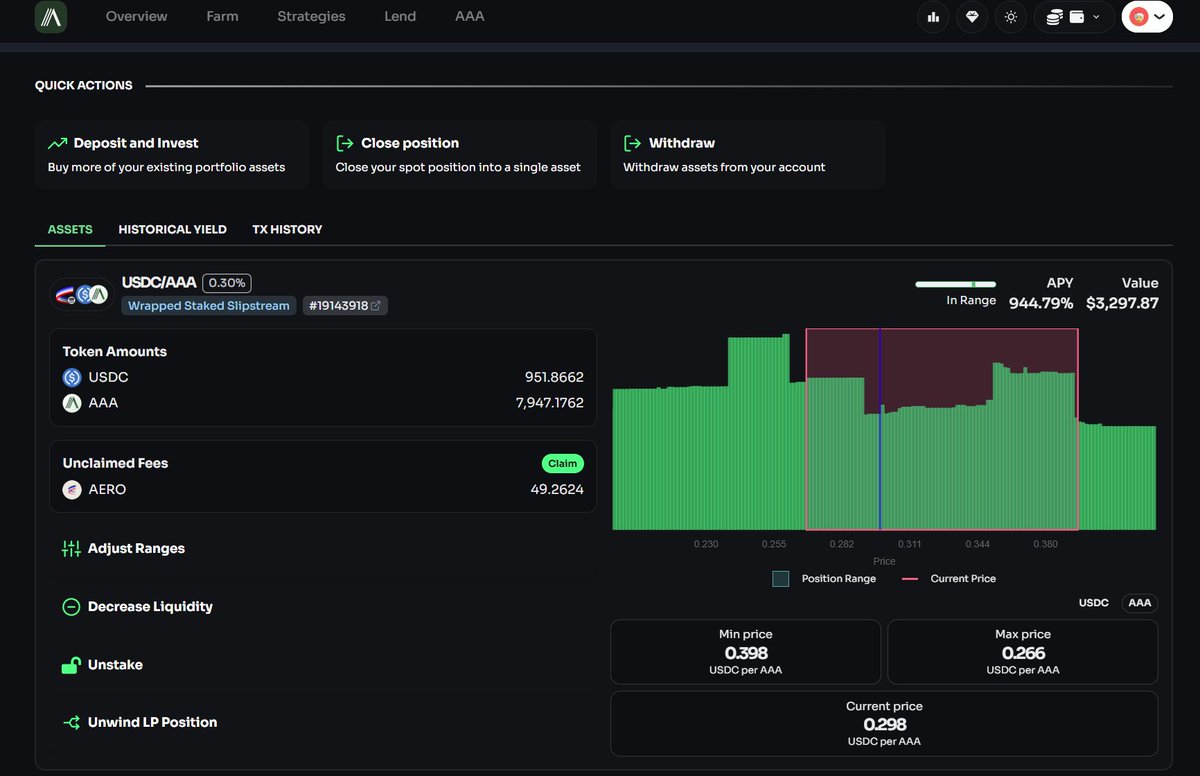Click the Deposit and Invest card

point(172,155)
